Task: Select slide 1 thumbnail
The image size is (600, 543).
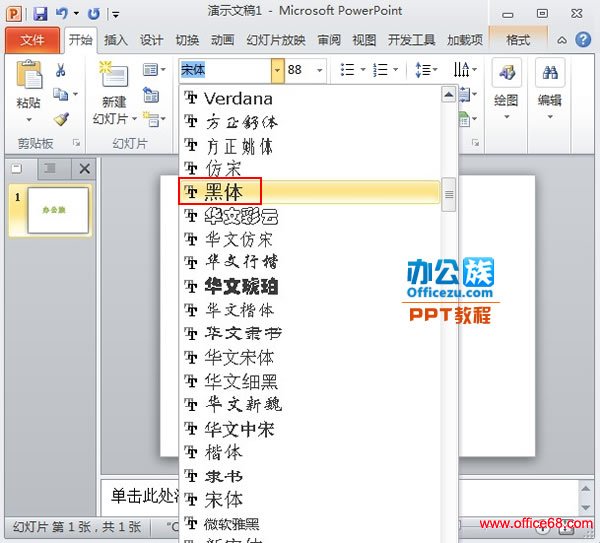Action: click(x=58, y=210)
